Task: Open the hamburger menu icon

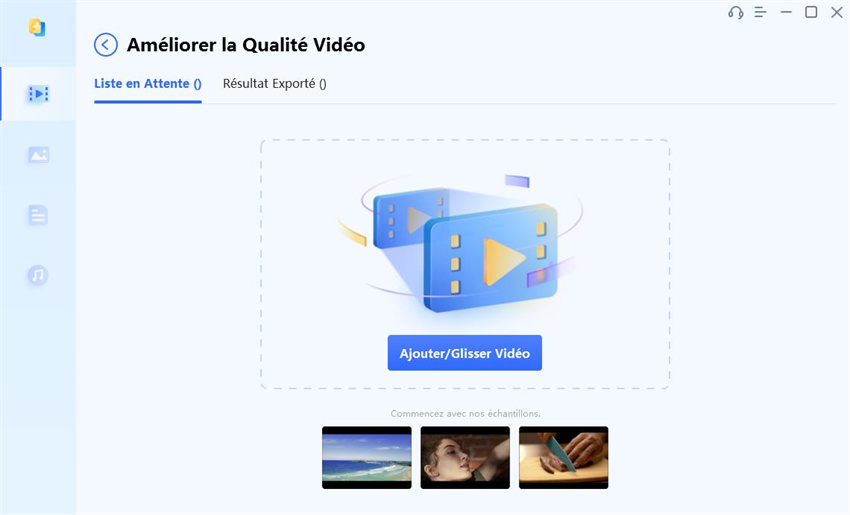Action: point(761,12)
